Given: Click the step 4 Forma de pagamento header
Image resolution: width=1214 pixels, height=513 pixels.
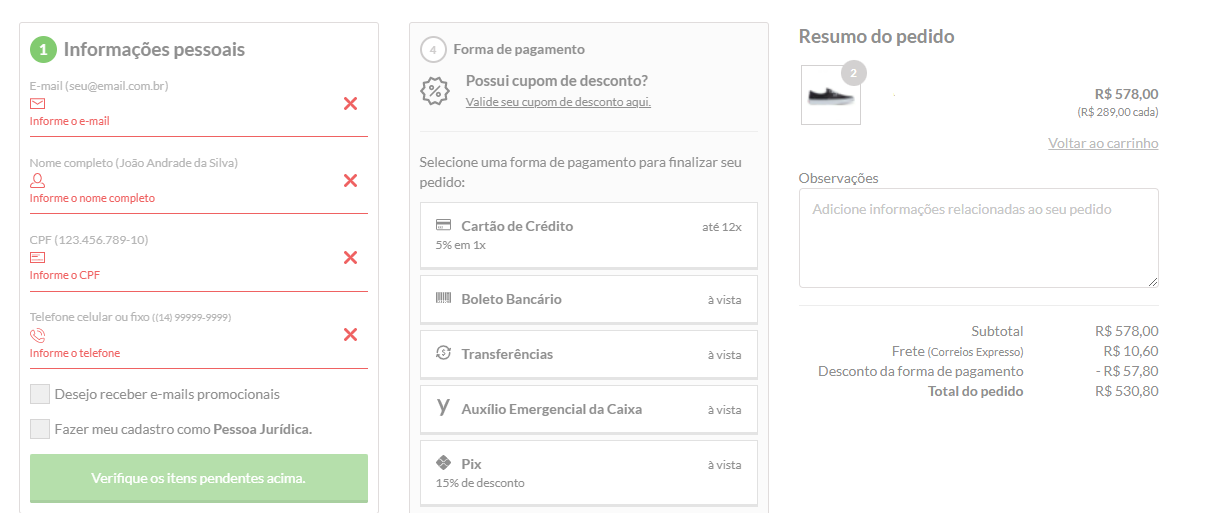Looking at the screenshot, I should pos(502,49).
